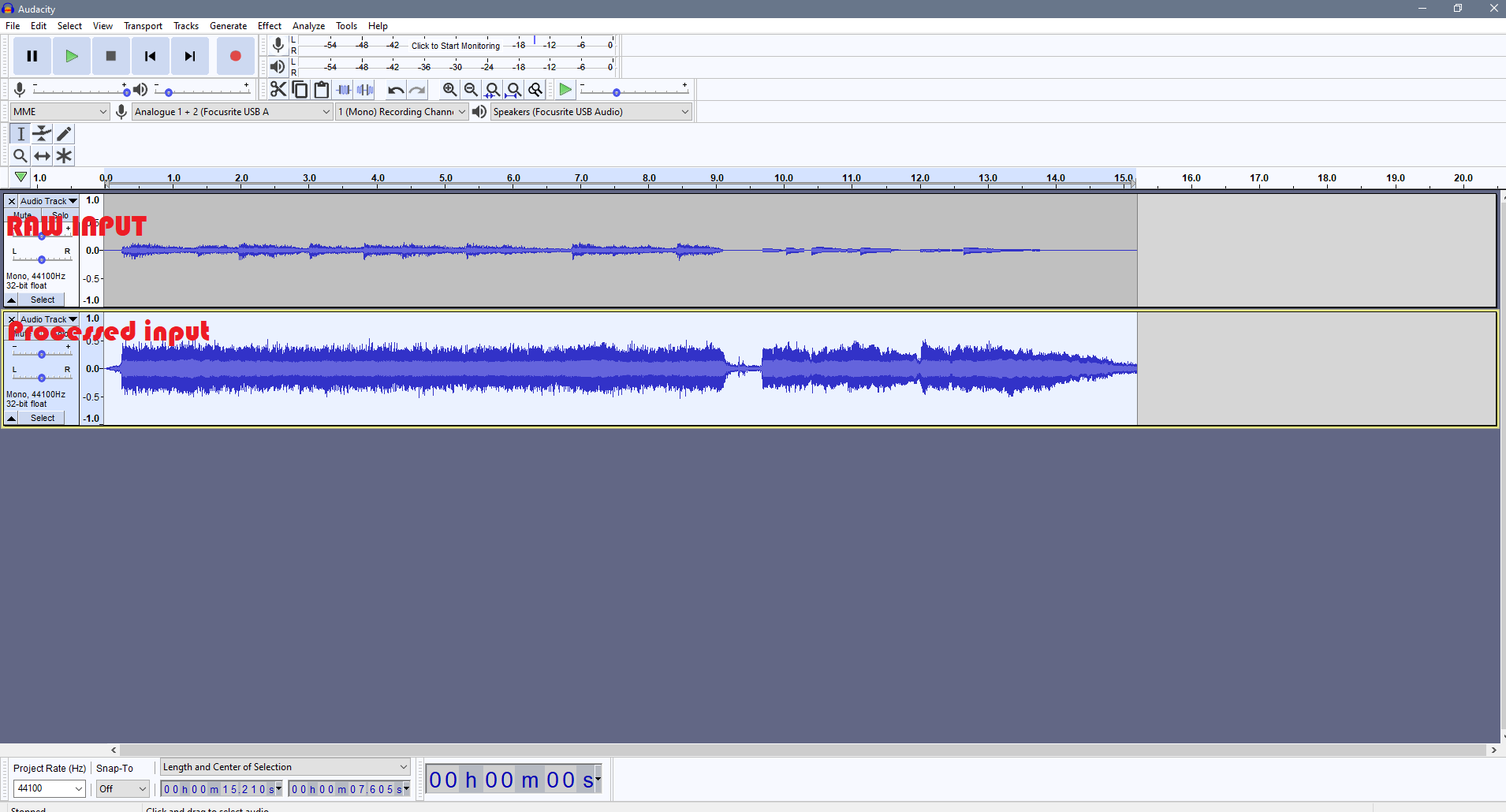
Task: Close the first audio track
Action: coord(12,201)
